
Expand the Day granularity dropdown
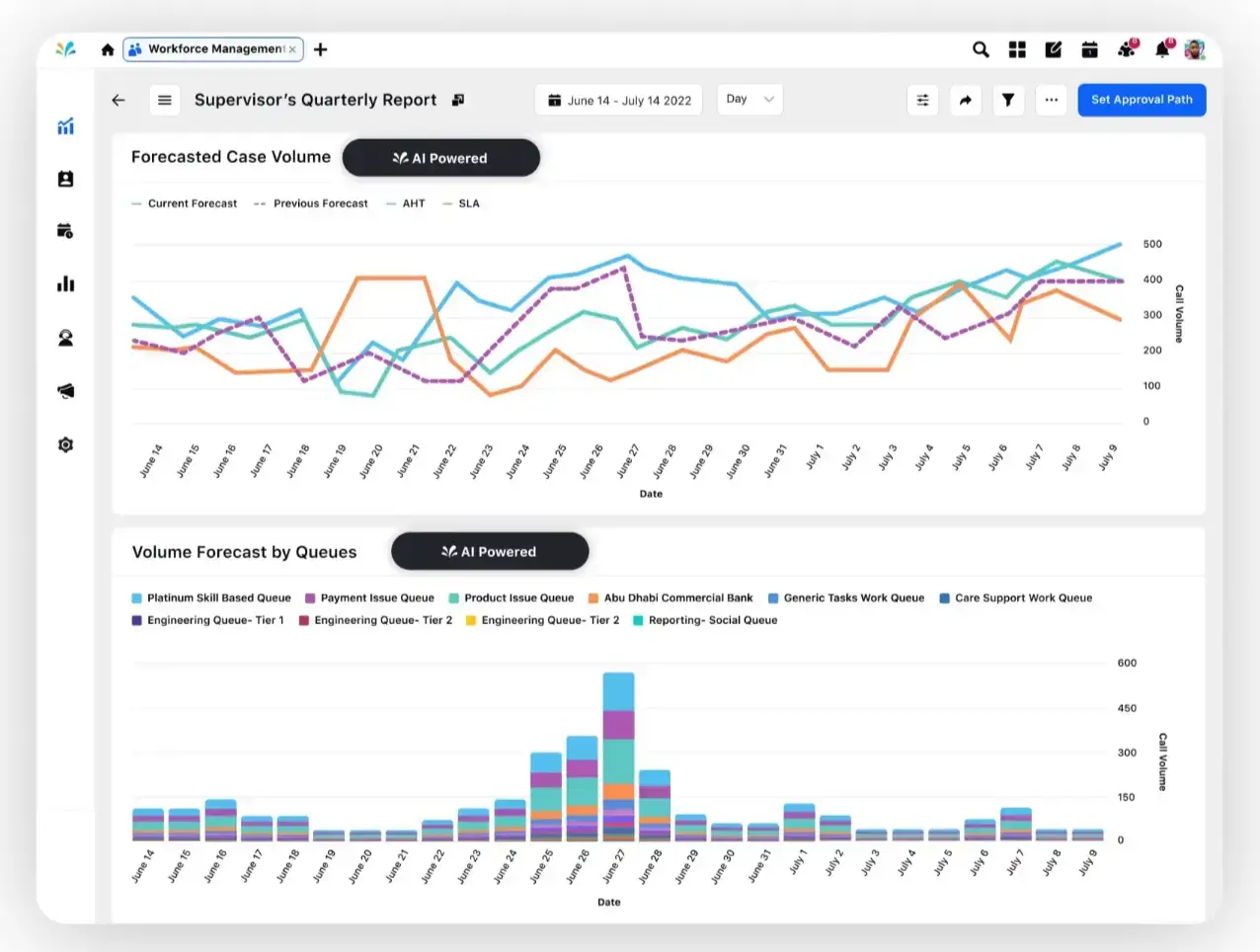749,99
